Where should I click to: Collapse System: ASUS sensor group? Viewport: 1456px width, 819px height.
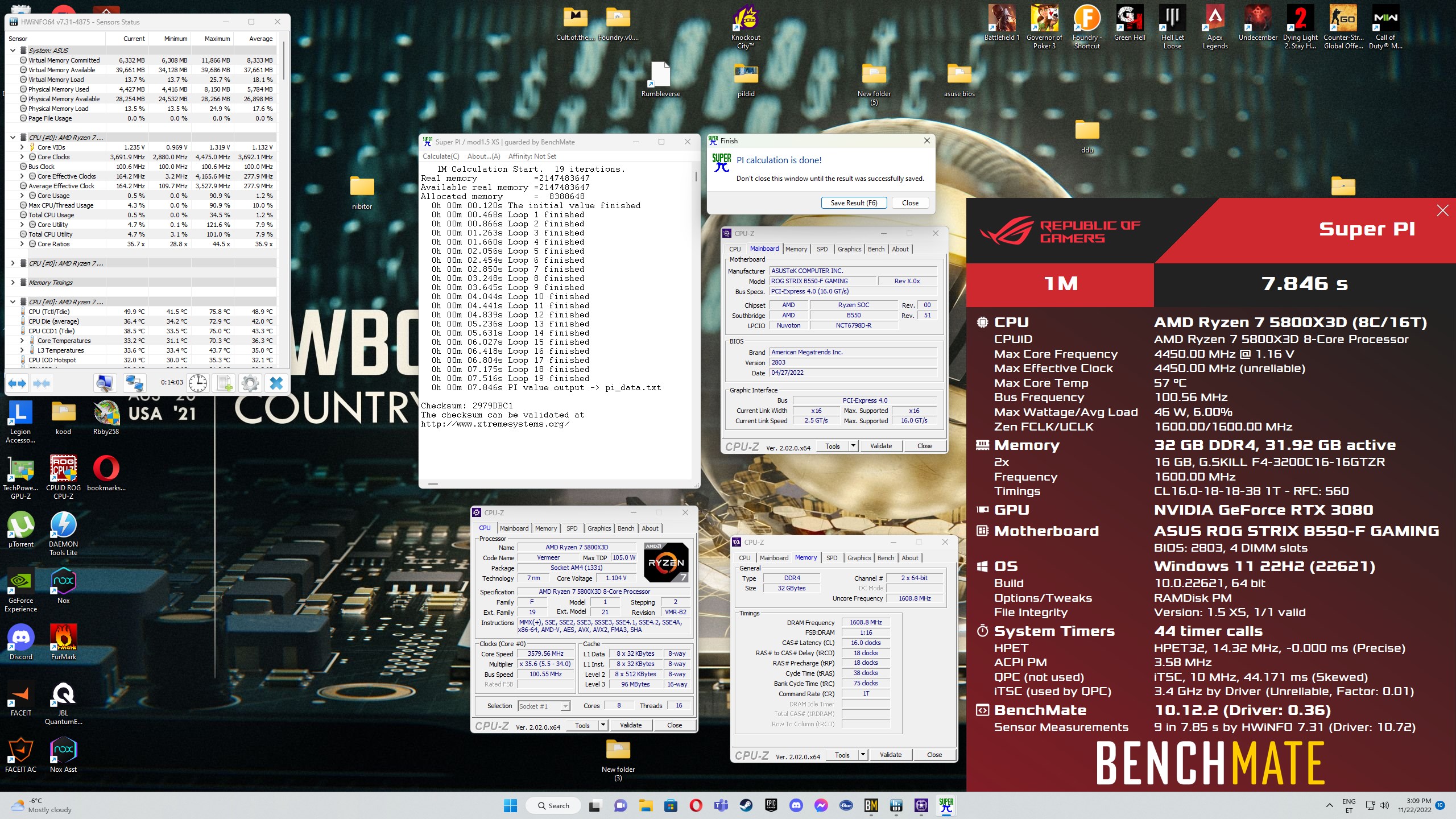click(x=13, y=51)
